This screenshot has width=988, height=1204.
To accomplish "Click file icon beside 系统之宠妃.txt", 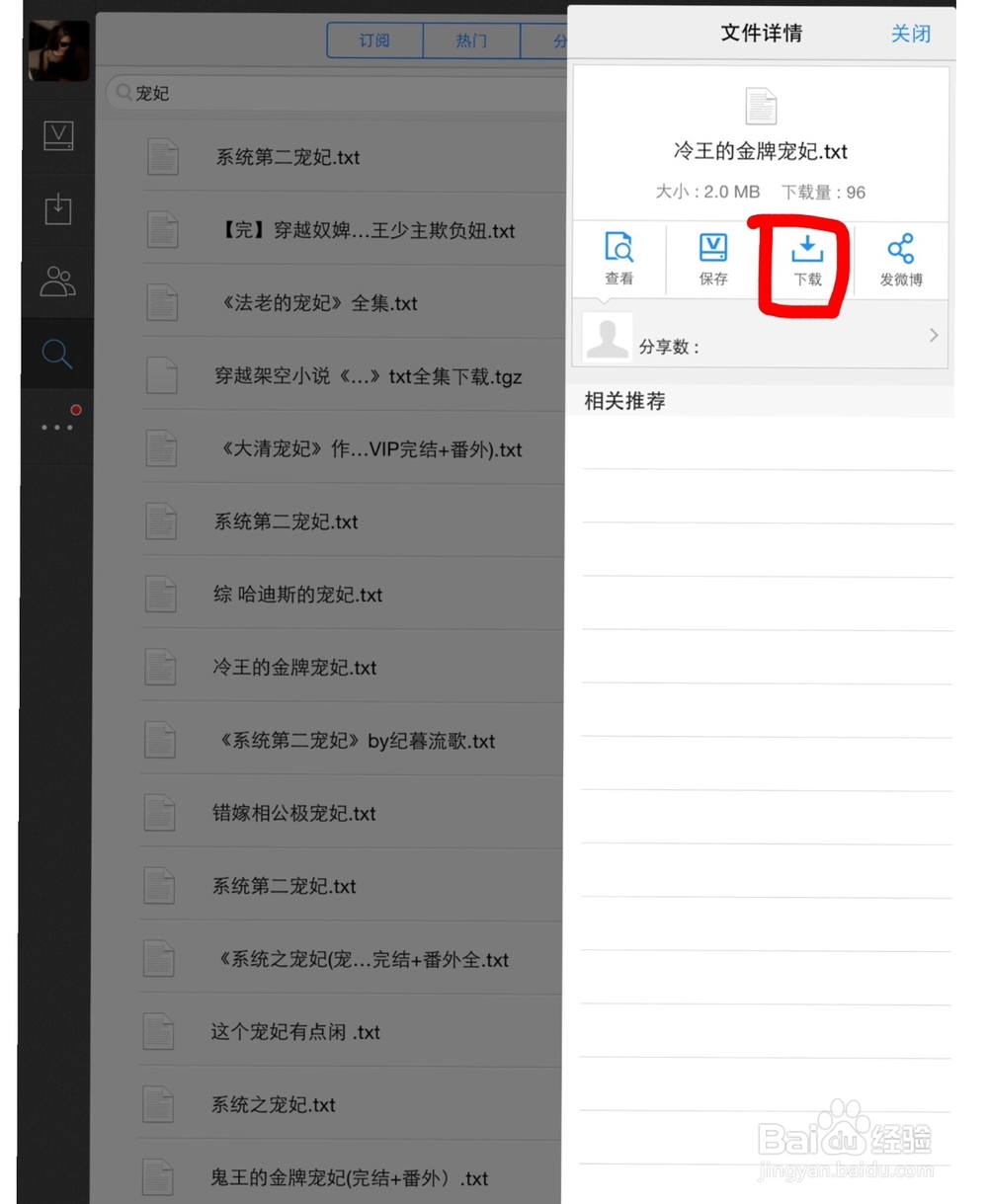I will point(159,1104).
